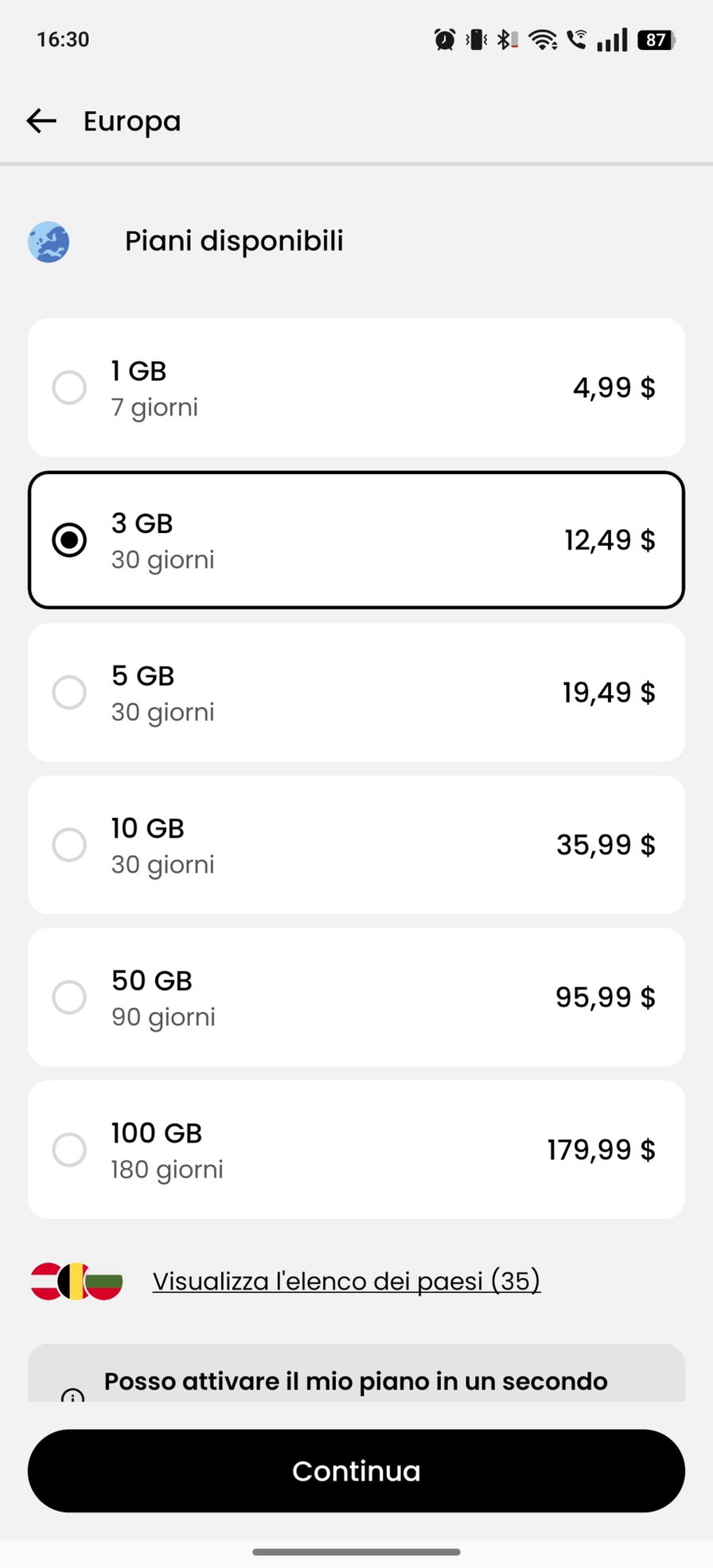Select the 10 GB radio button
Screen dimensions: 713x1568
tap(69, 845)
